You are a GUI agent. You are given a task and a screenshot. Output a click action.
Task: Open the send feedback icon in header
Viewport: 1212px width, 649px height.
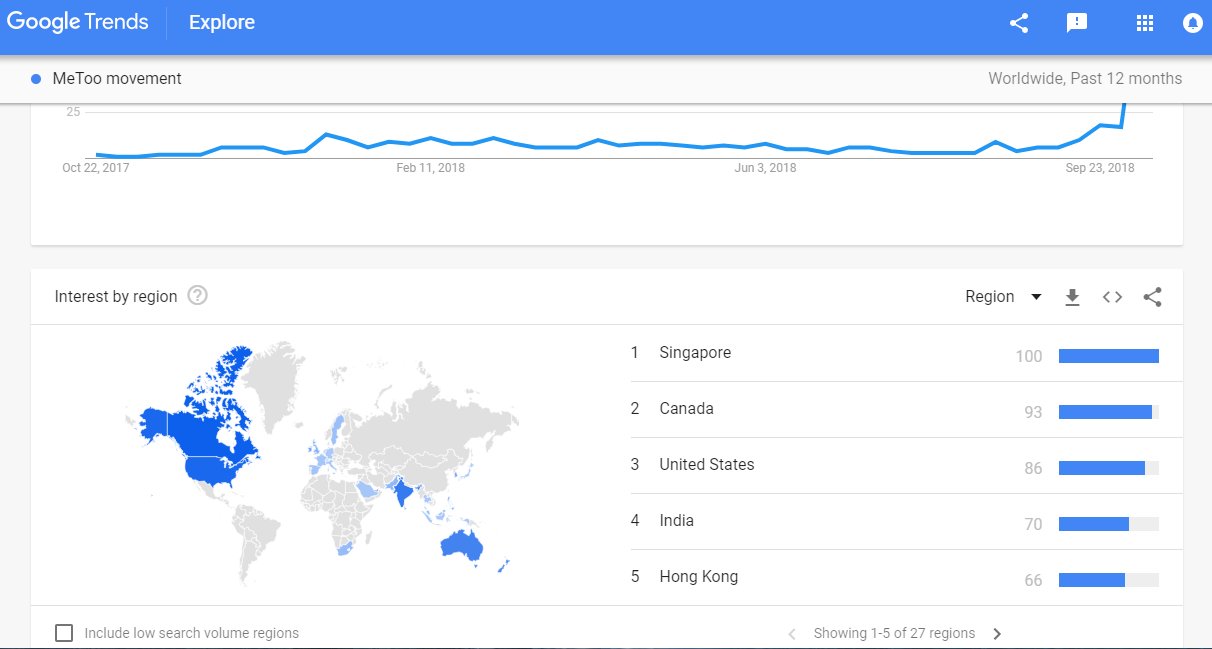tap(1077, 23)
